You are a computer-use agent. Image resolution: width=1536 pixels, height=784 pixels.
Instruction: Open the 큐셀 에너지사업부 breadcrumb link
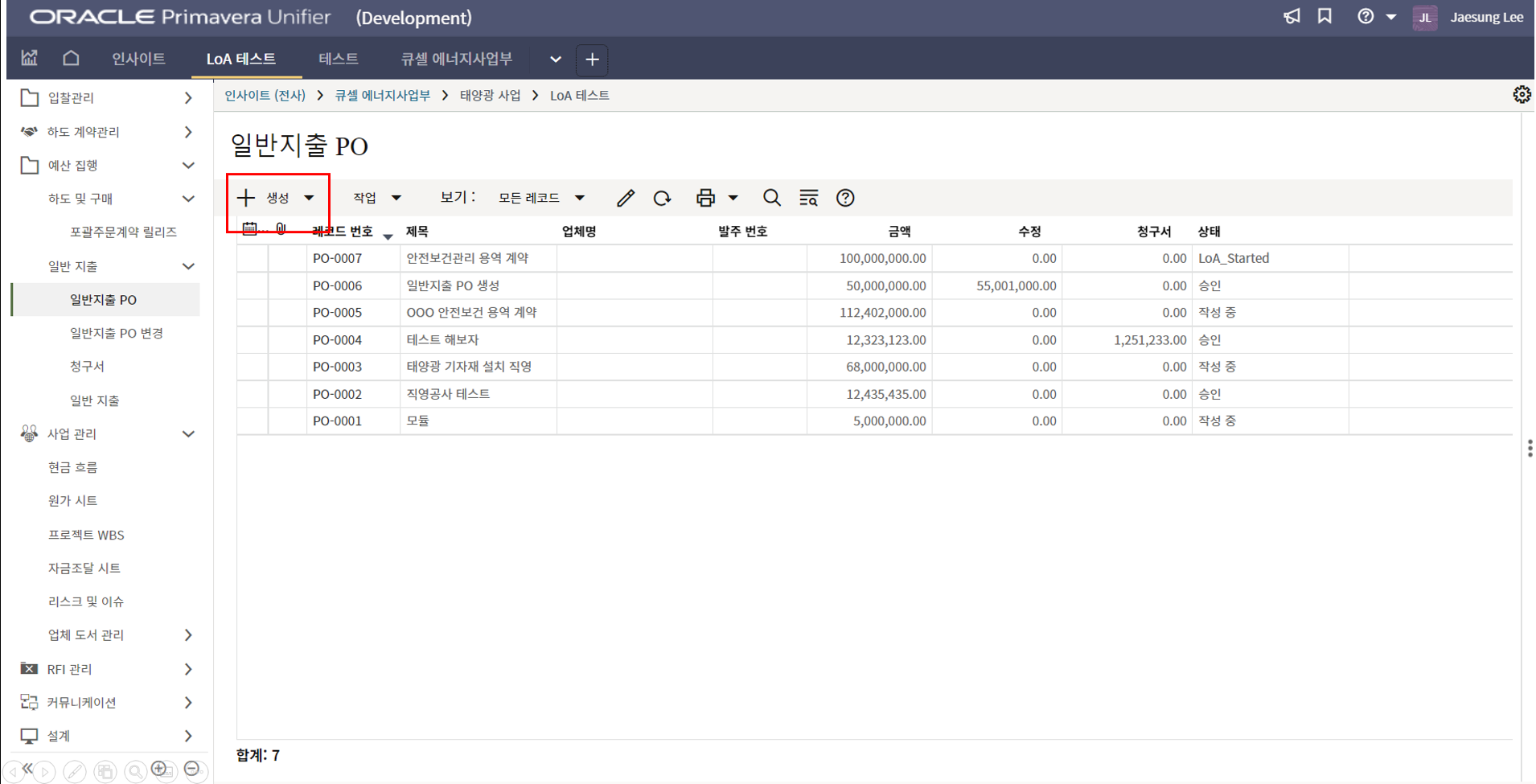(x=382, y=96)
